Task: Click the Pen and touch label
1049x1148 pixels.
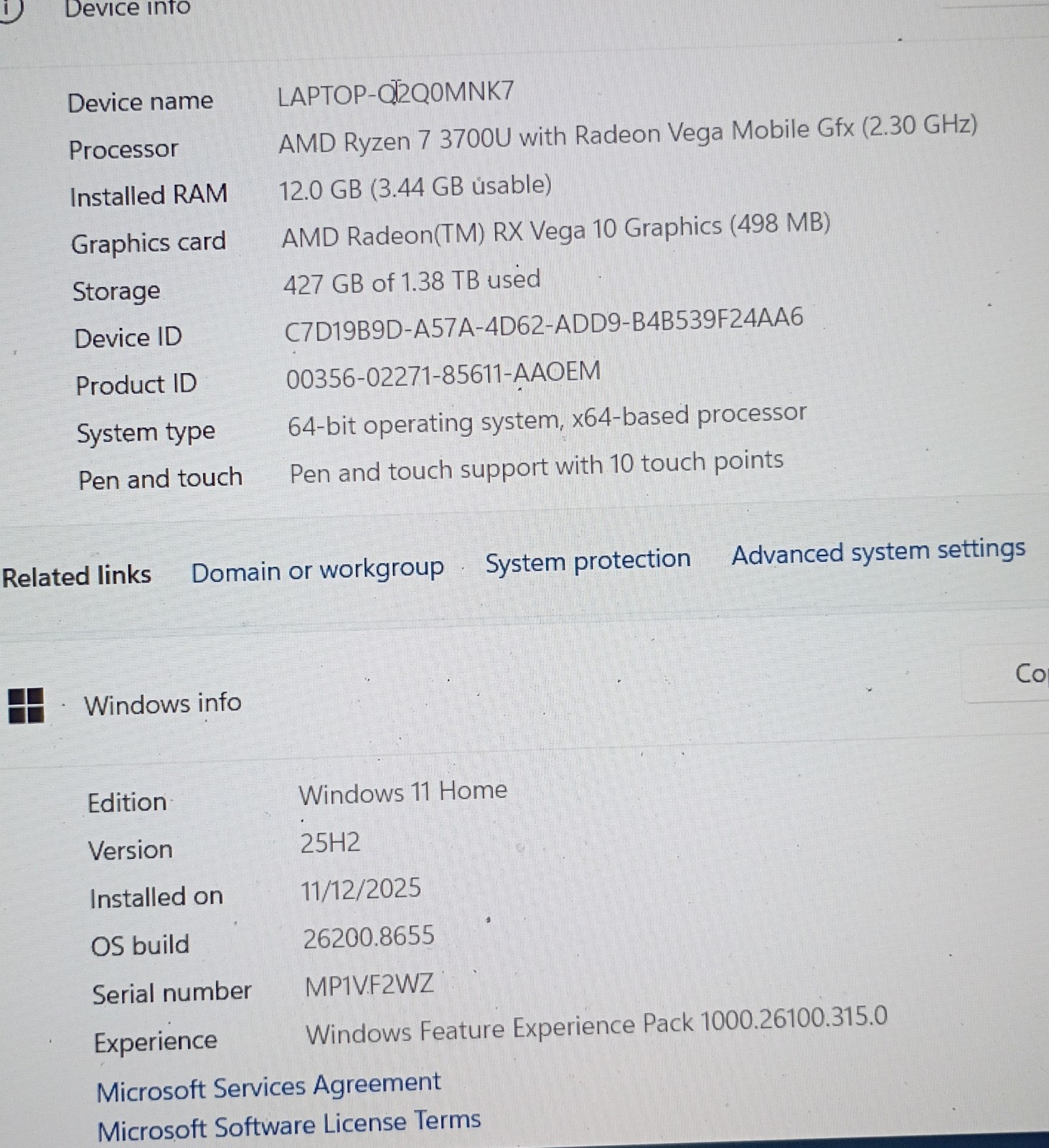Action: pyautogui.click(x=160, y=478)
